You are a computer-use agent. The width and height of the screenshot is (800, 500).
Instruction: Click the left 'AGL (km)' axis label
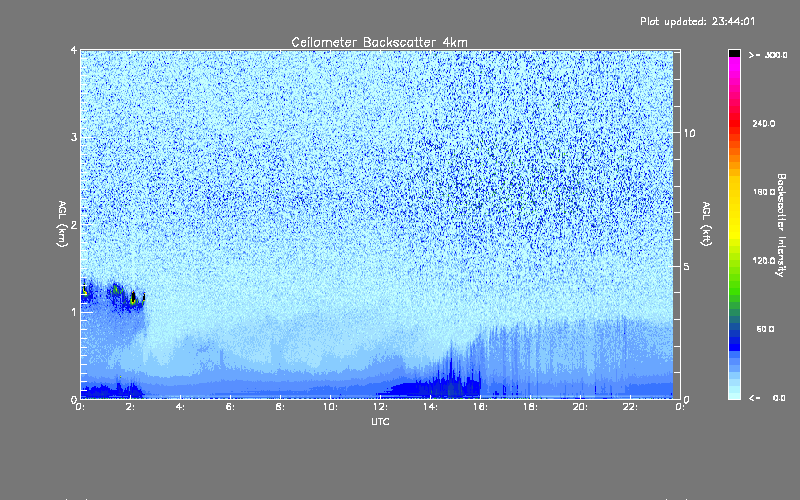62,224
